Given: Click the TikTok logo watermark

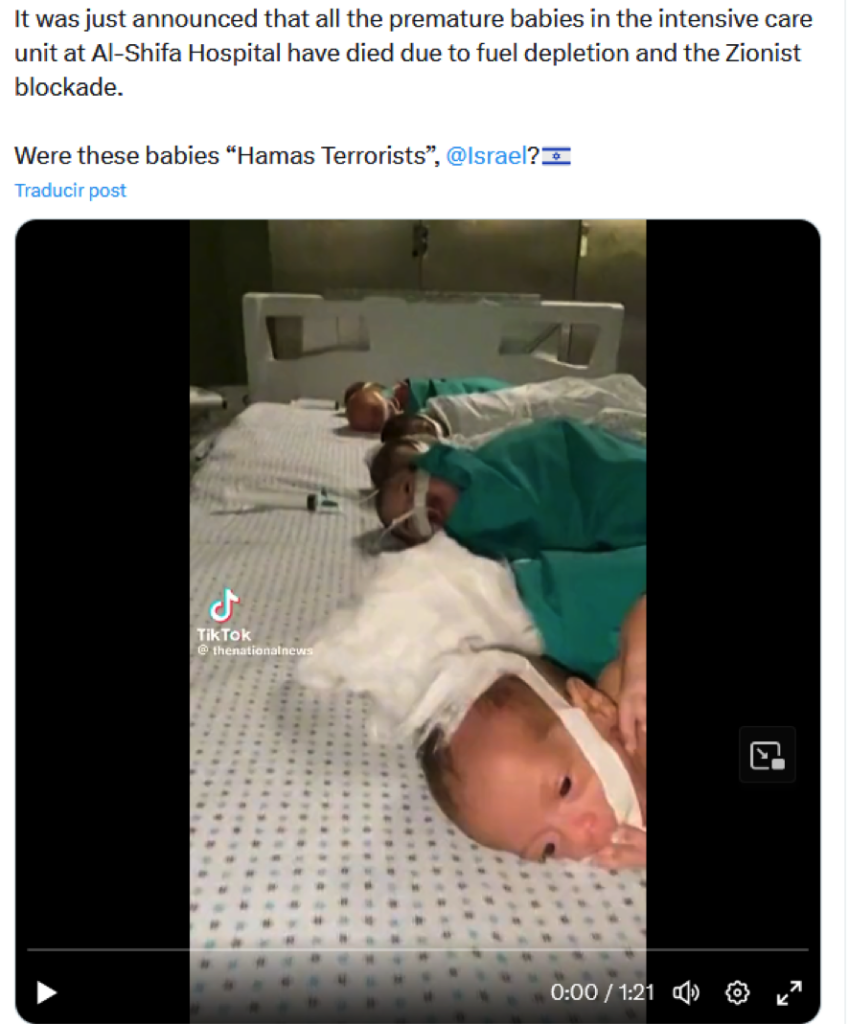Looking at the screenshot, I should [x=224, y=606].
